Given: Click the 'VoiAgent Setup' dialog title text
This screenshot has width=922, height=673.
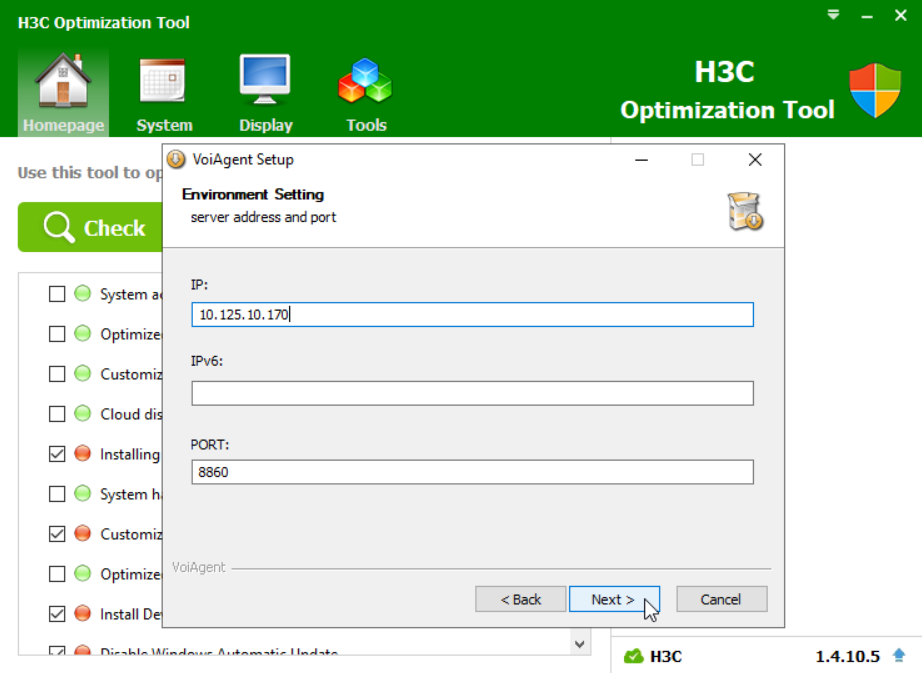Looking at the screenshot, I should (x=243, y=159).
